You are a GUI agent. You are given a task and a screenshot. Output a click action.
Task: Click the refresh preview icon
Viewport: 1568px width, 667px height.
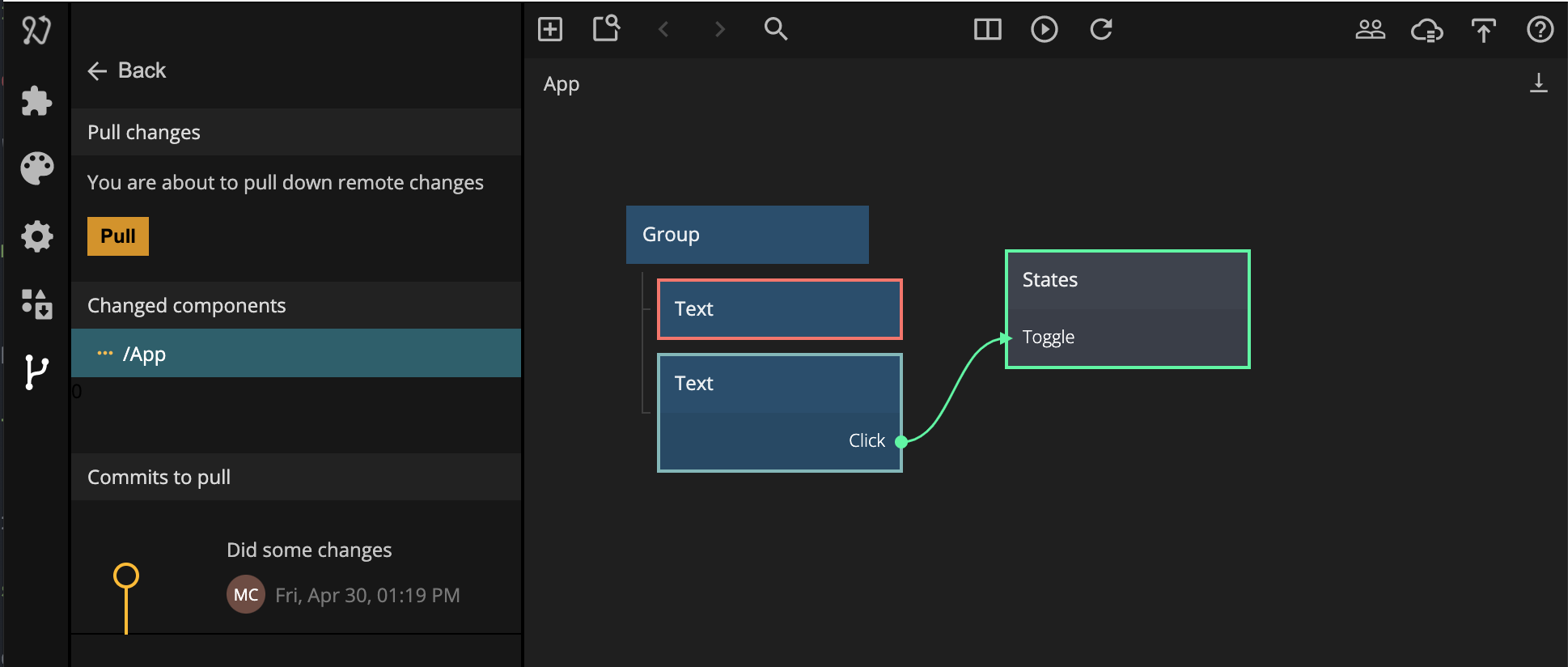click(1100, 30)
